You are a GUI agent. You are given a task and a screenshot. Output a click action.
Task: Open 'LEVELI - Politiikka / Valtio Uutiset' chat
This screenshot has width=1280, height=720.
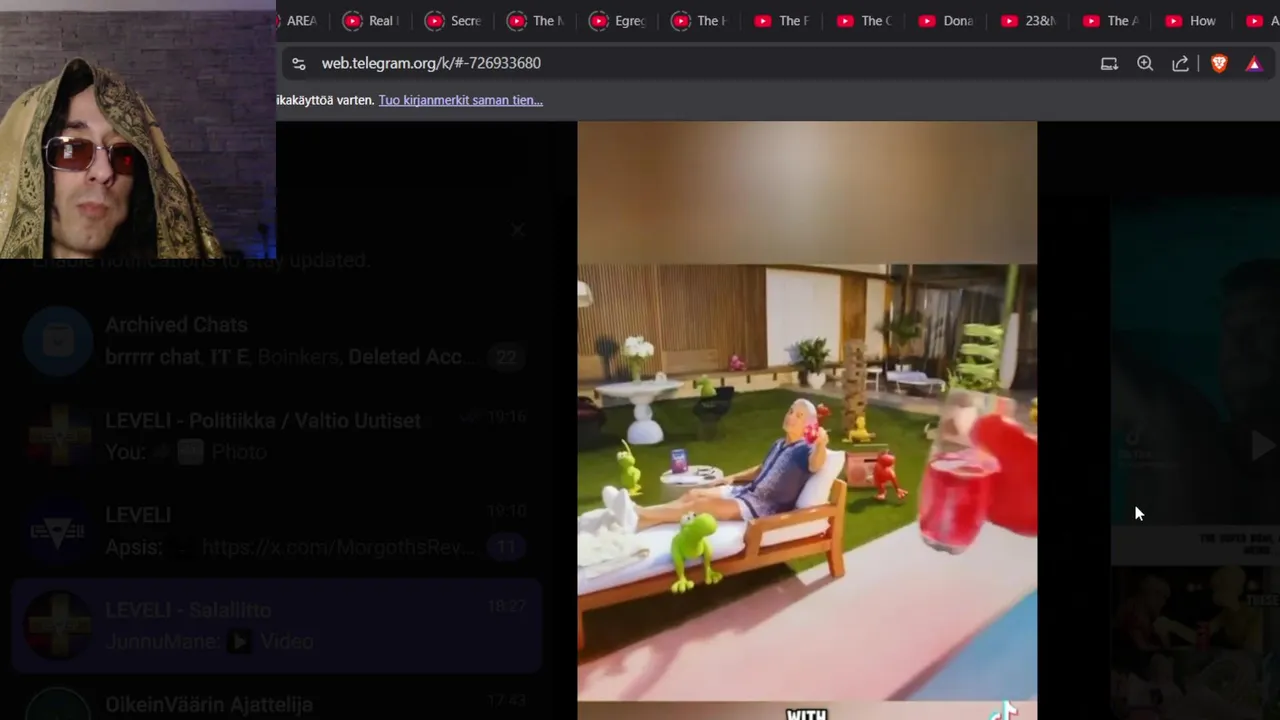[x=277, y=436]
